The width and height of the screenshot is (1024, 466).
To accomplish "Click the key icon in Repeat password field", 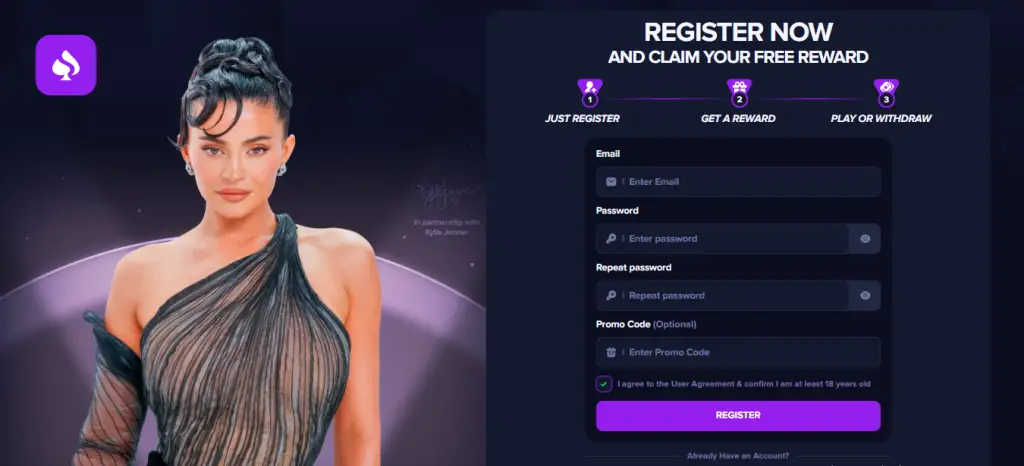I will coord(611,295).
